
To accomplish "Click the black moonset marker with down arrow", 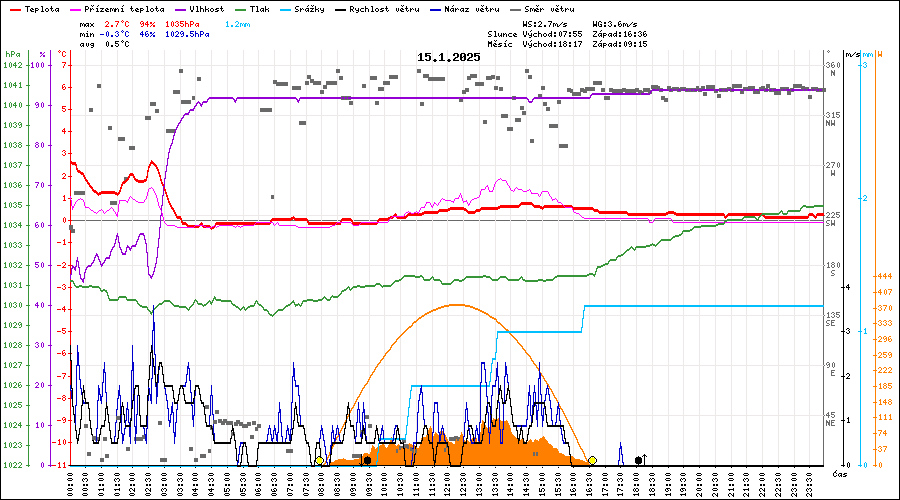I will 367,460.
